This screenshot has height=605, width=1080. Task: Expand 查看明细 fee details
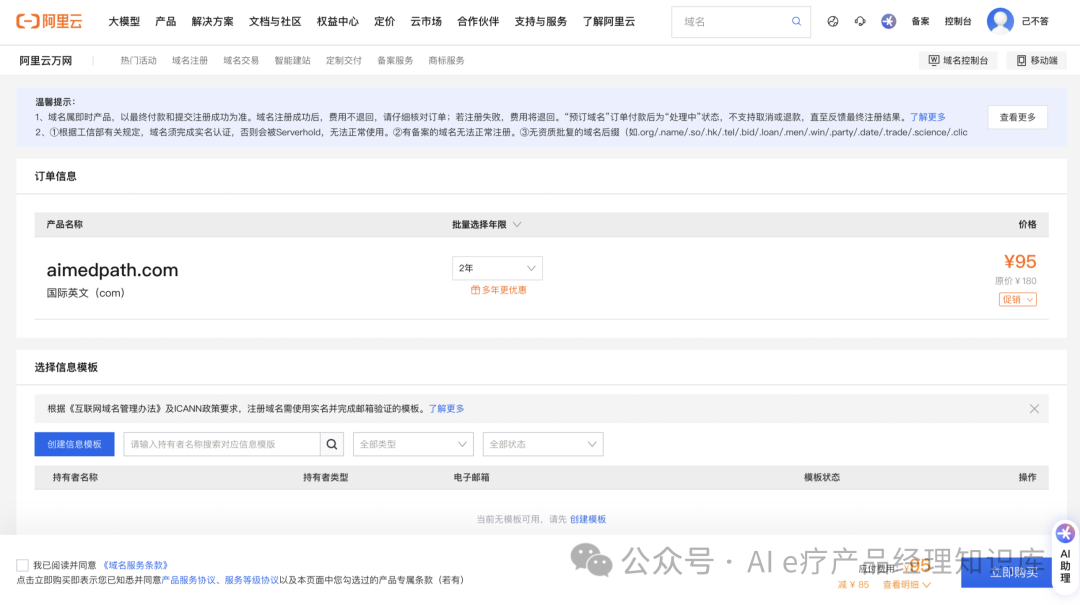906,584
